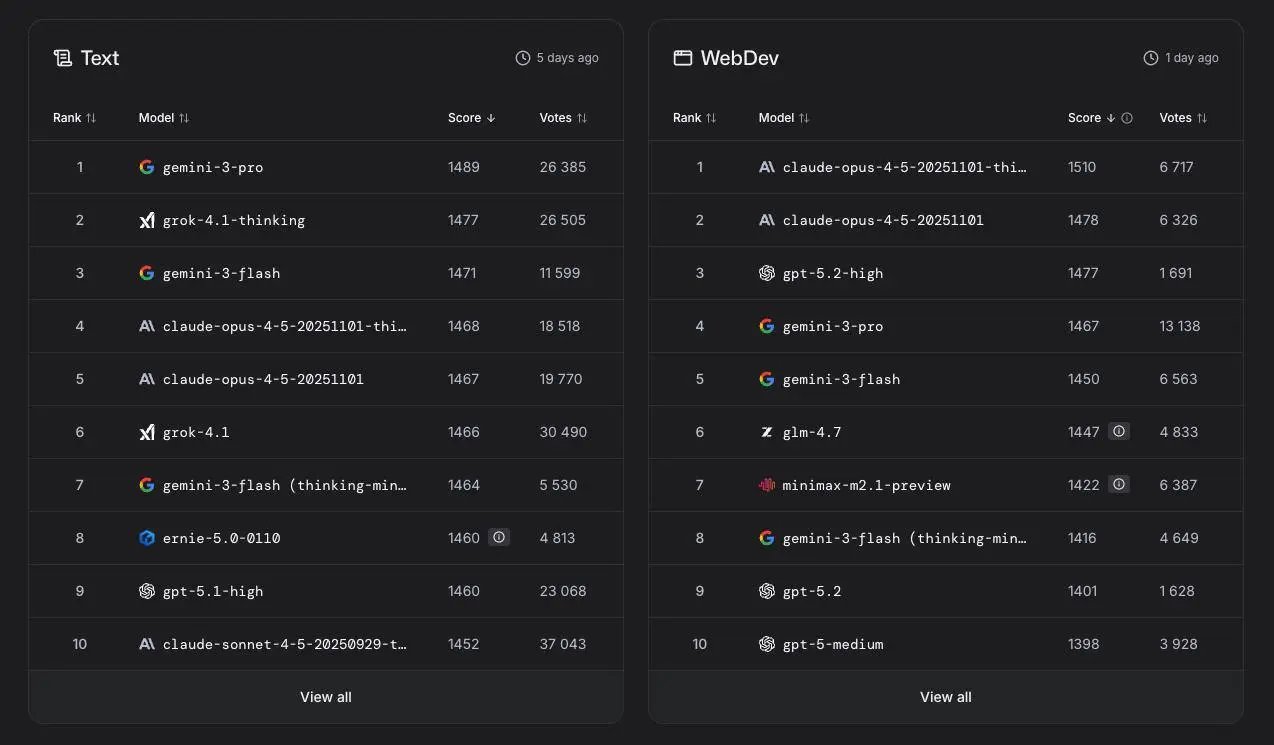Select gpt-5.2-high model name in WebDev
The image size is (1274, 745).
(x=833, y=273)
